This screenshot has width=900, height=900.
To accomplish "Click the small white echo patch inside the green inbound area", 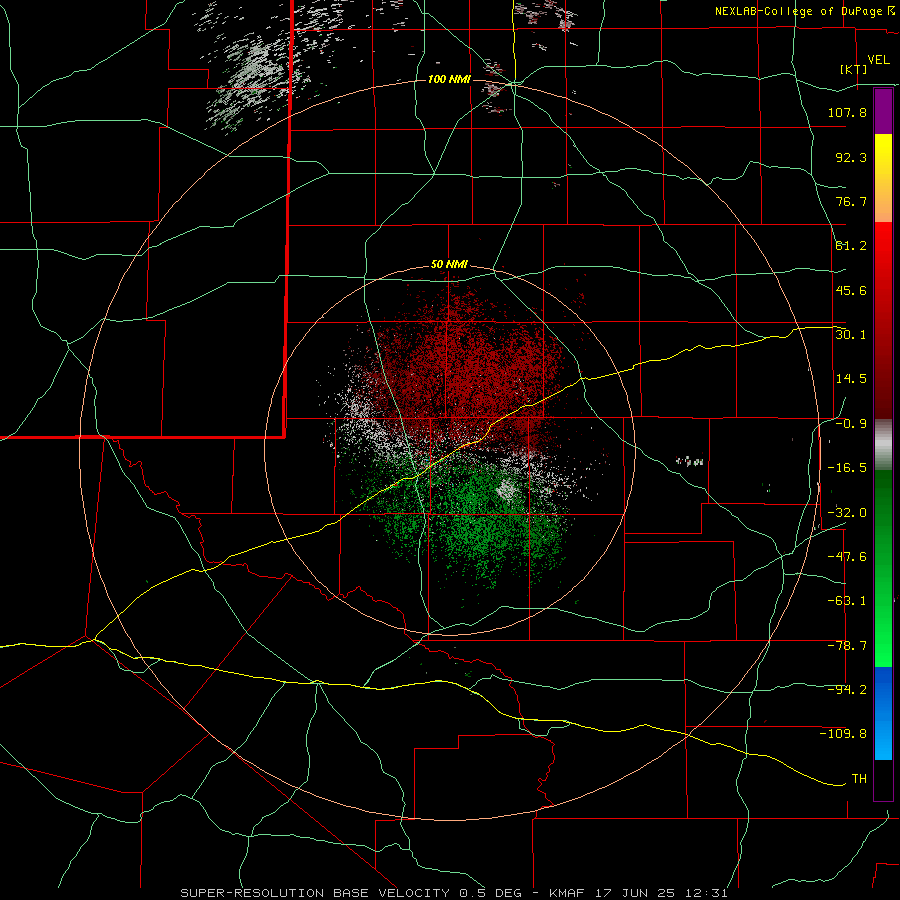I will (x=506, y=489).
